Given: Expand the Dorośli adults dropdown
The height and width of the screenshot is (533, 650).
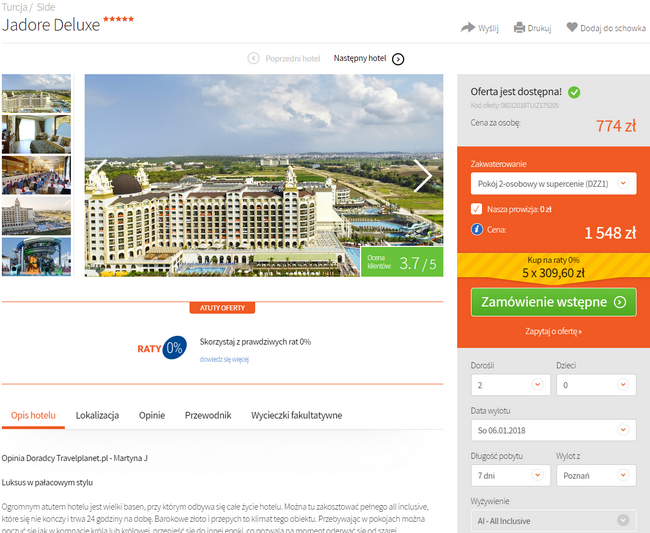Looking at the screenshot, I should click(x=511, y=385).
